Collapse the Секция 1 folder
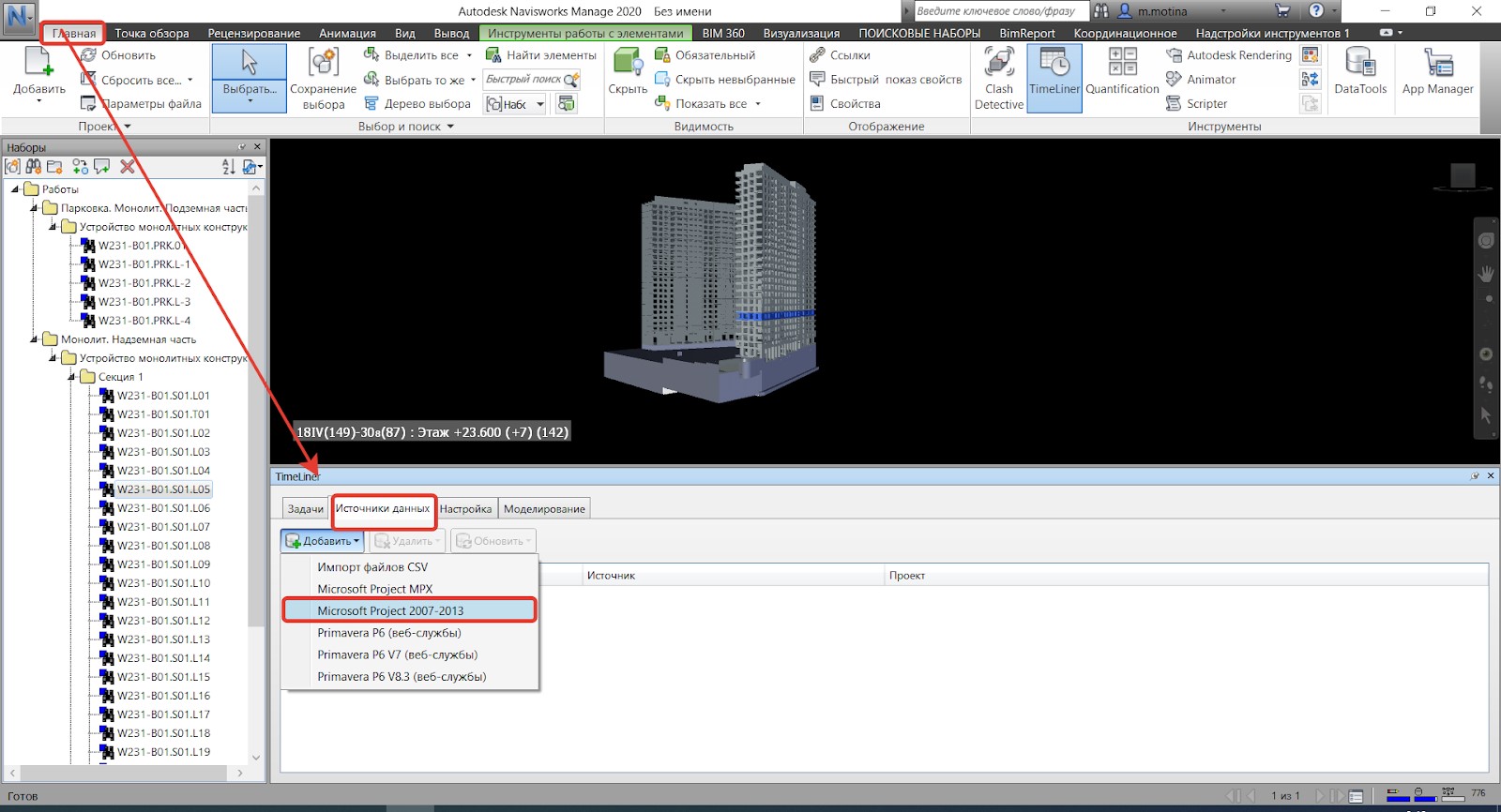1501x812 pixels. 72,377
